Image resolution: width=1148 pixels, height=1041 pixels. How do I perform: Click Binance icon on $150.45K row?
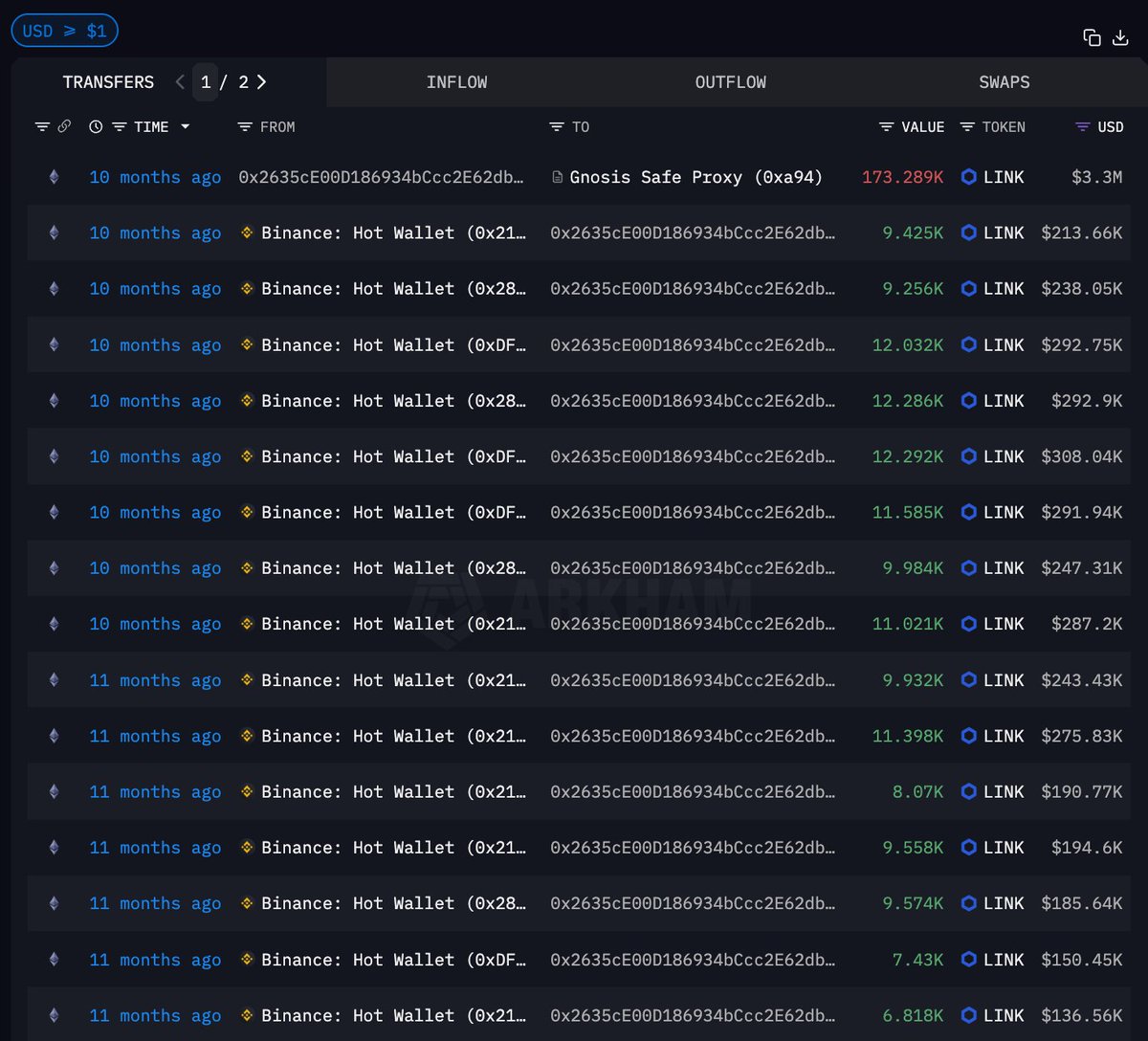tap(247, 959)
